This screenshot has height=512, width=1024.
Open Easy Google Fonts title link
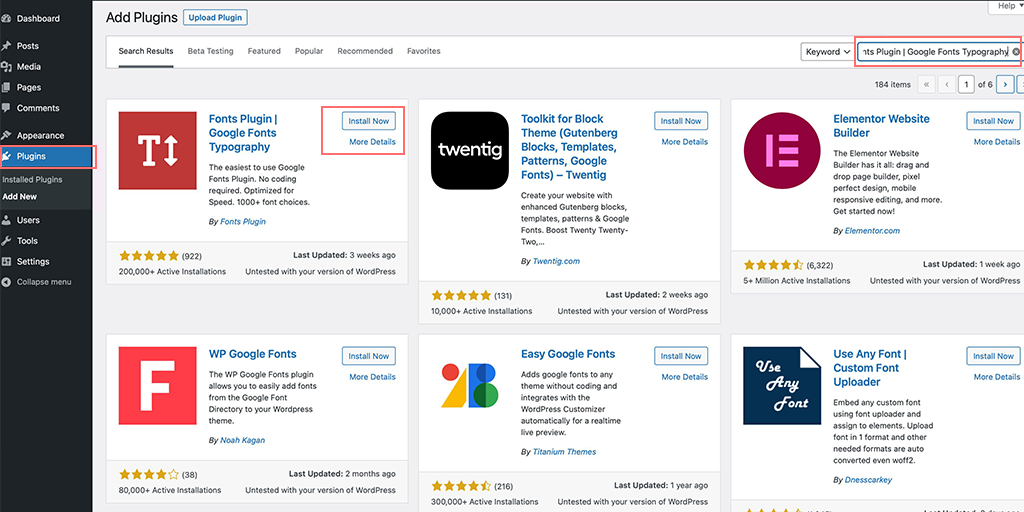(x=568, y=354)
